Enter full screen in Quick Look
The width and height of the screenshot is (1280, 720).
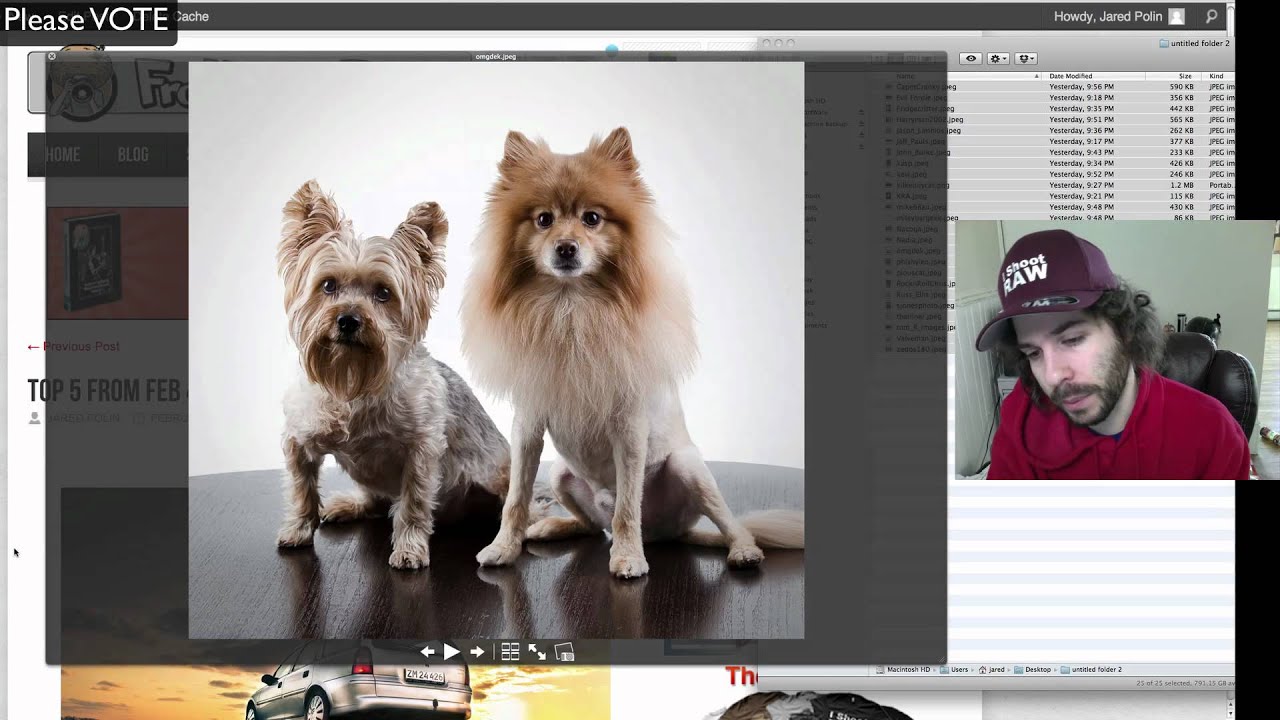click(x=537, y=652)
